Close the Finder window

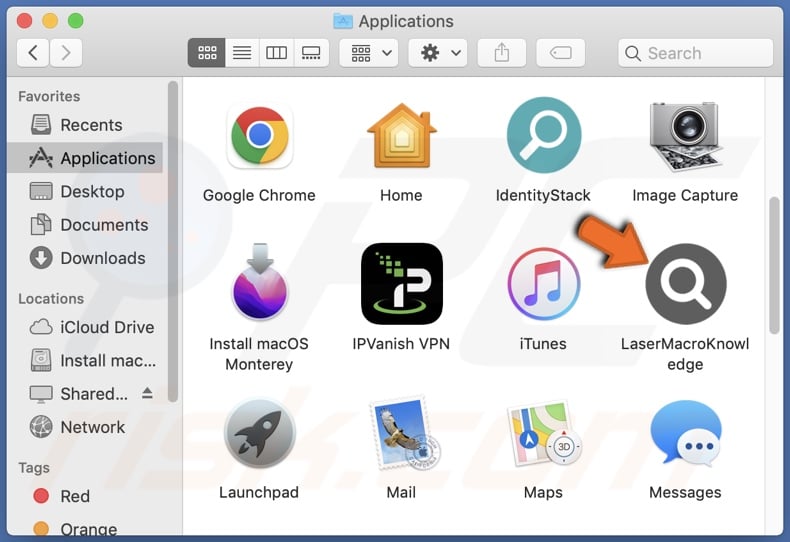point(24,21)
